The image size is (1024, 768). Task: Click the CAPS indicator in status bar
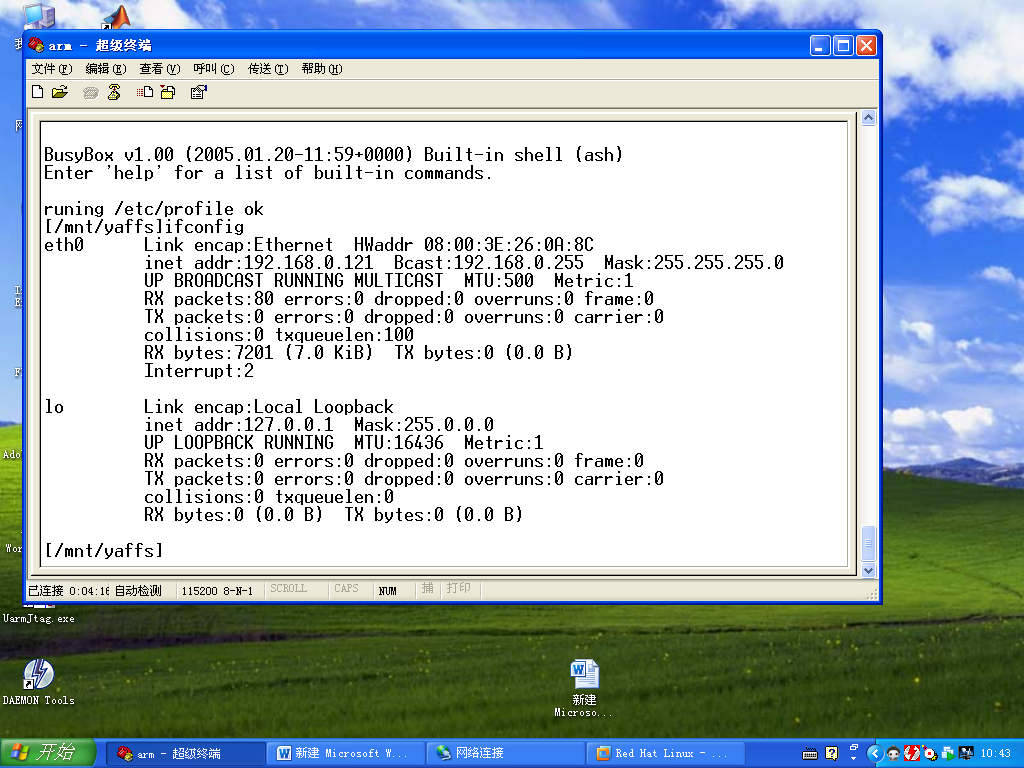pyautogui.click(x=349, y=588)
